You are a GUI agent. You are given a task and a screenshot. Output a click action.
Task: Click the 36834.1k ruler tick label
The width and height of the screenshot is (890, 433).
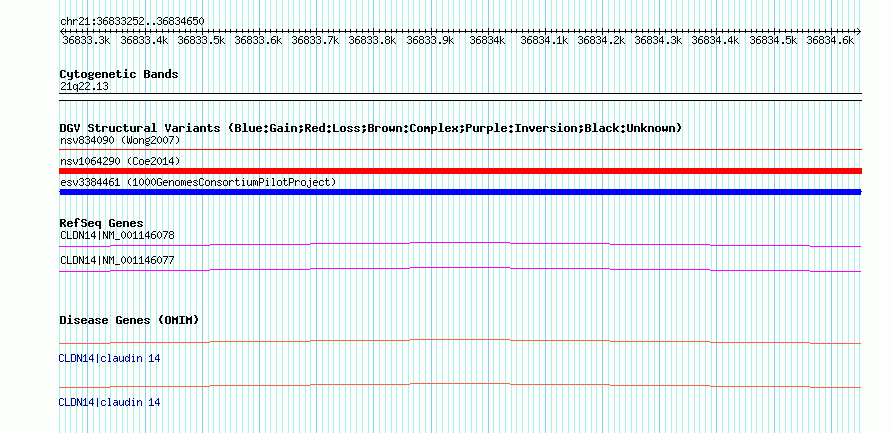544,40
